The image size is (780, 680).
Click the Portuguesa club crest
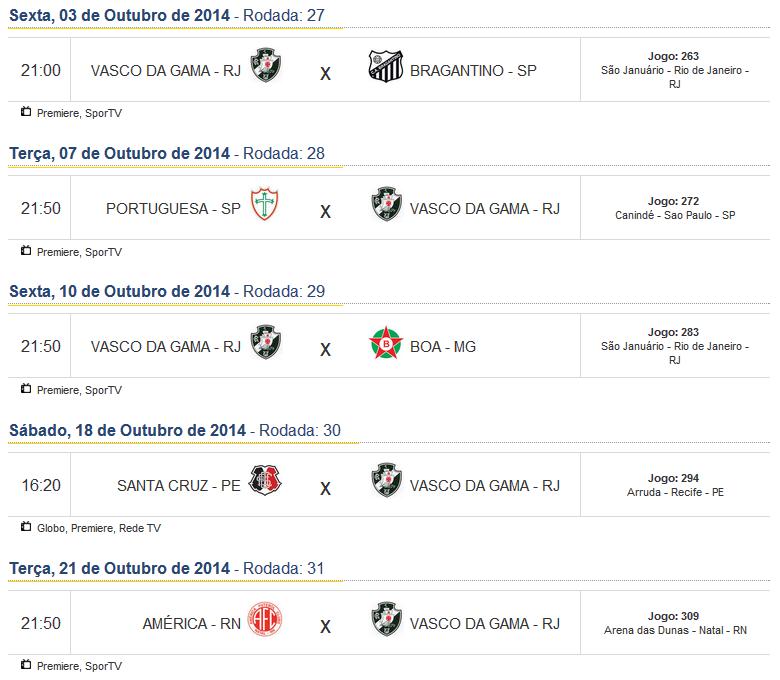coord(265,206)
